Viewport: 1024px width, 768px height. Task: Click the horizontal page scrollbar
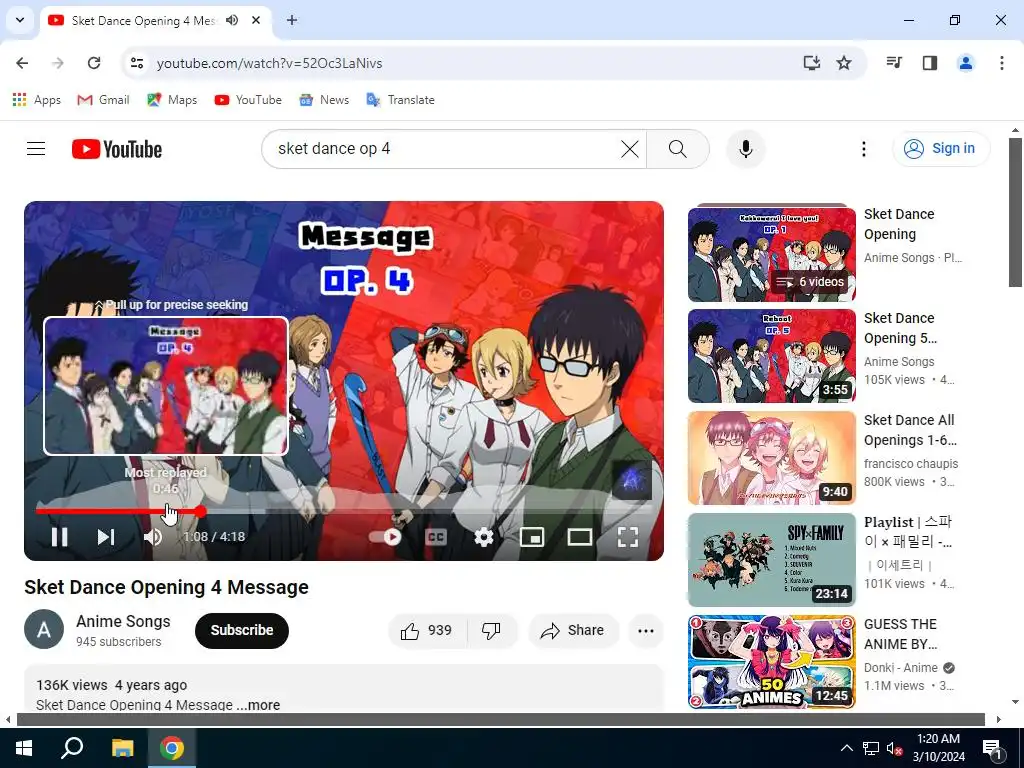pos(500,720)
